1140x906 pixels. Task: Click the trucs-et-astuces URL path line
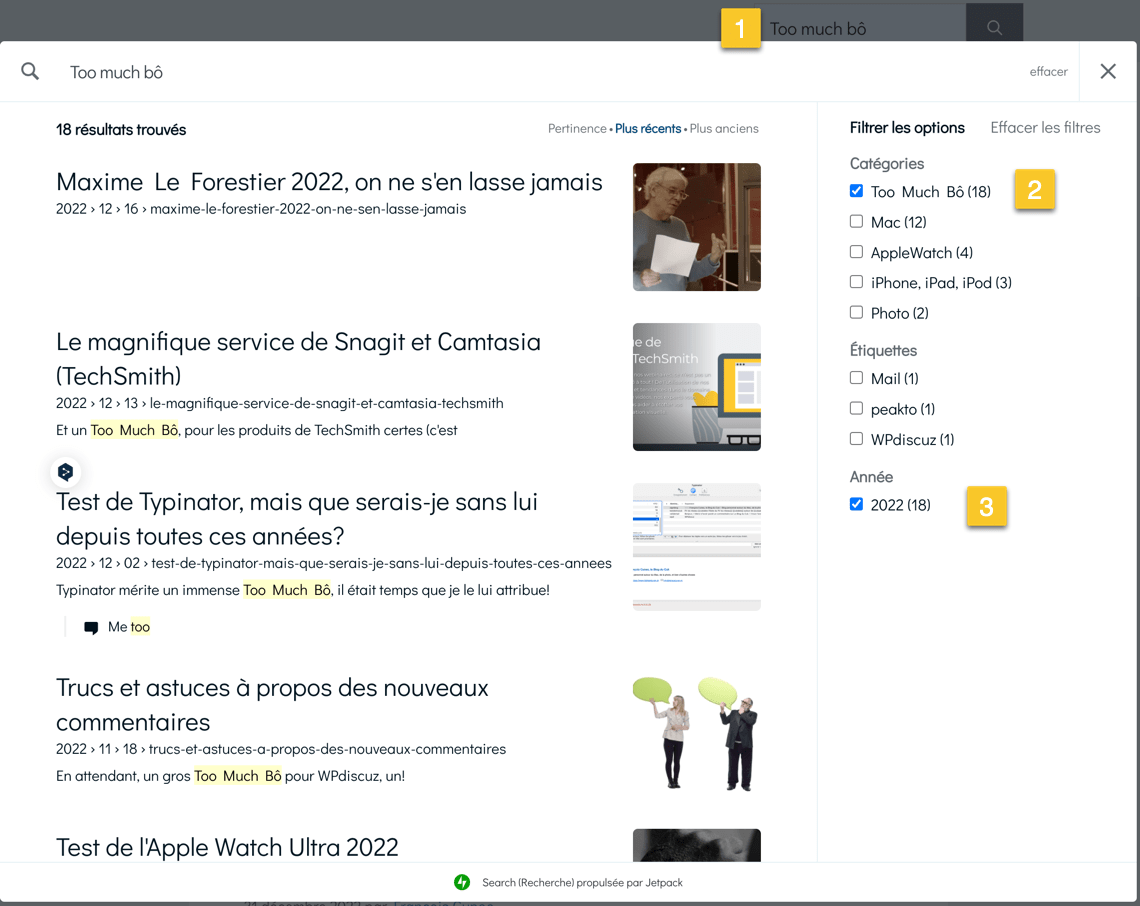tap(281, 749)
